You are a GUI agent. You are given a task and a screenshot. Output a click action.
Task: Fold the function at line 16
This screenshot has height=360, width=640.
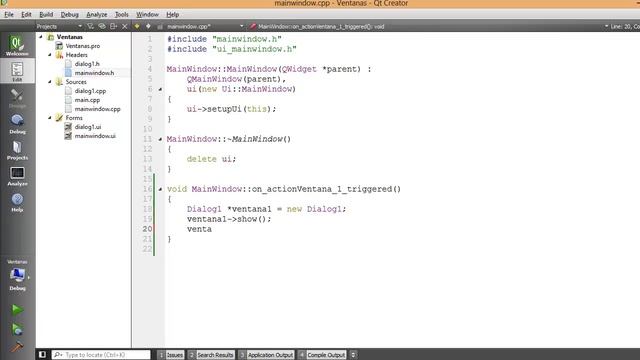coord(160,189)
